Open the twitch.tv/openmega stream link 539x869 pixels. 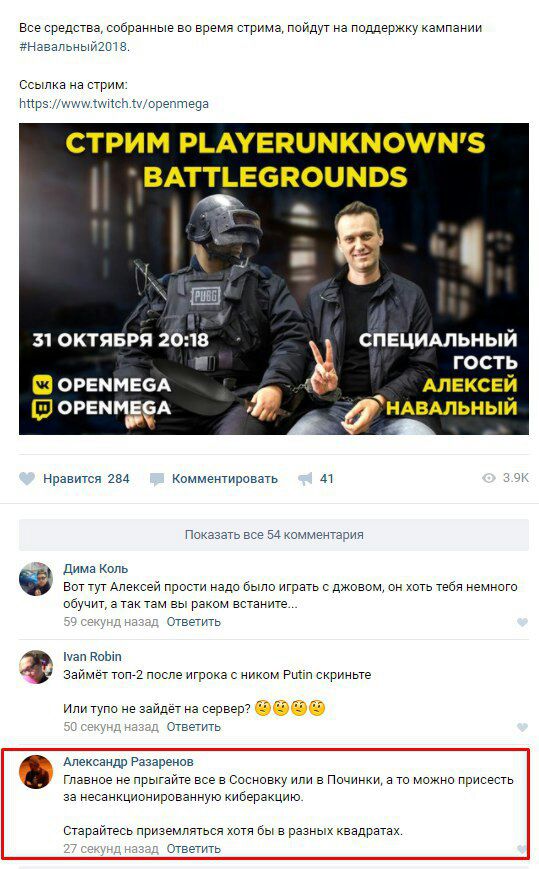[114, 104]
